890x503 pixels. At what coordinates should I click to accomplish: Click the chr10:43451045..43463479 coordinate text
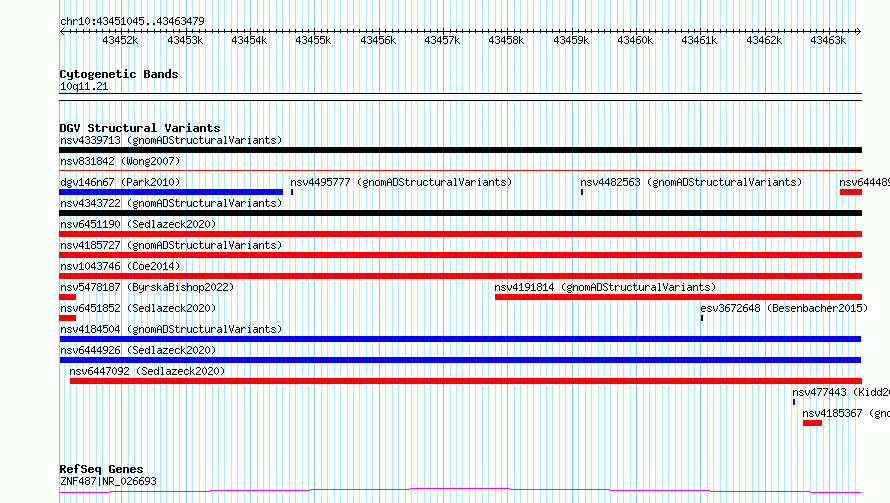pyautogui.click(x=132, y=21)
